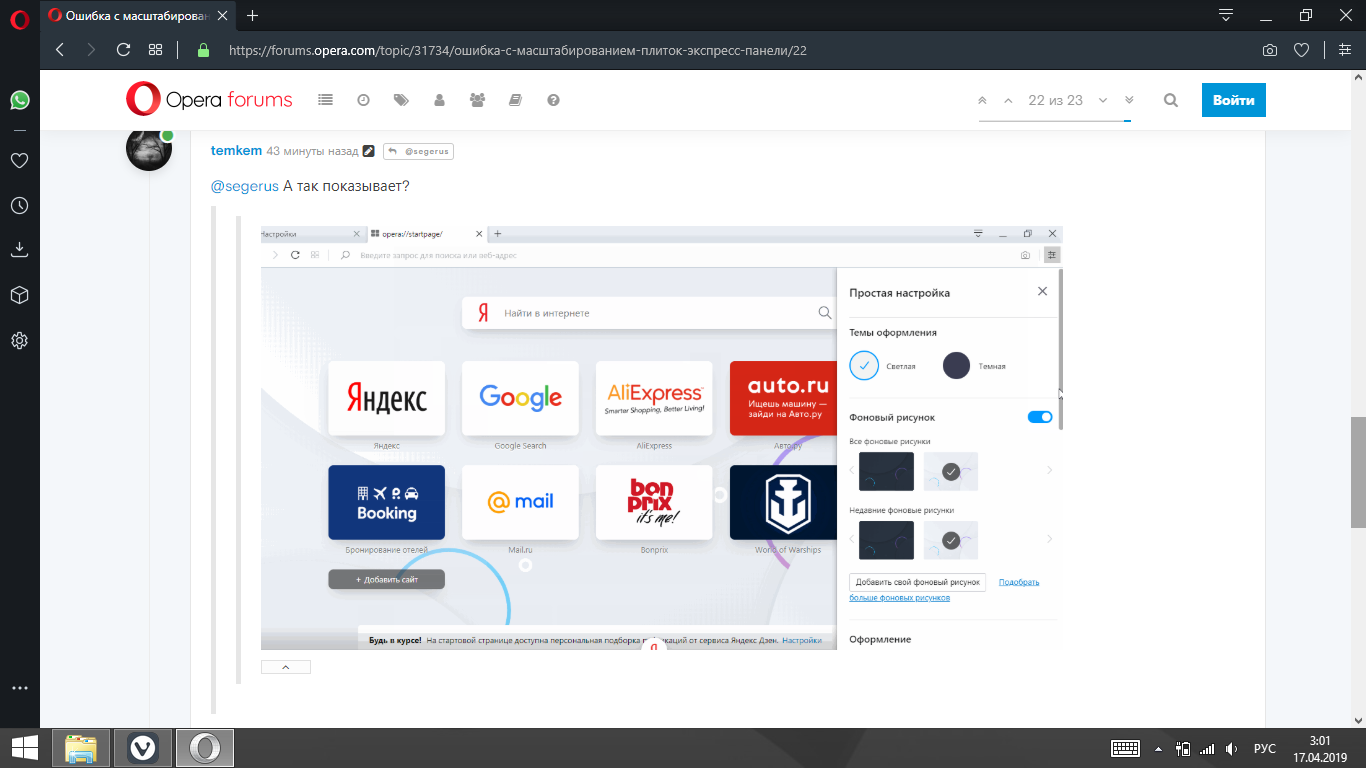Click the Войти login button
Screen dimensions: 1366x768
pos(1233,100)
